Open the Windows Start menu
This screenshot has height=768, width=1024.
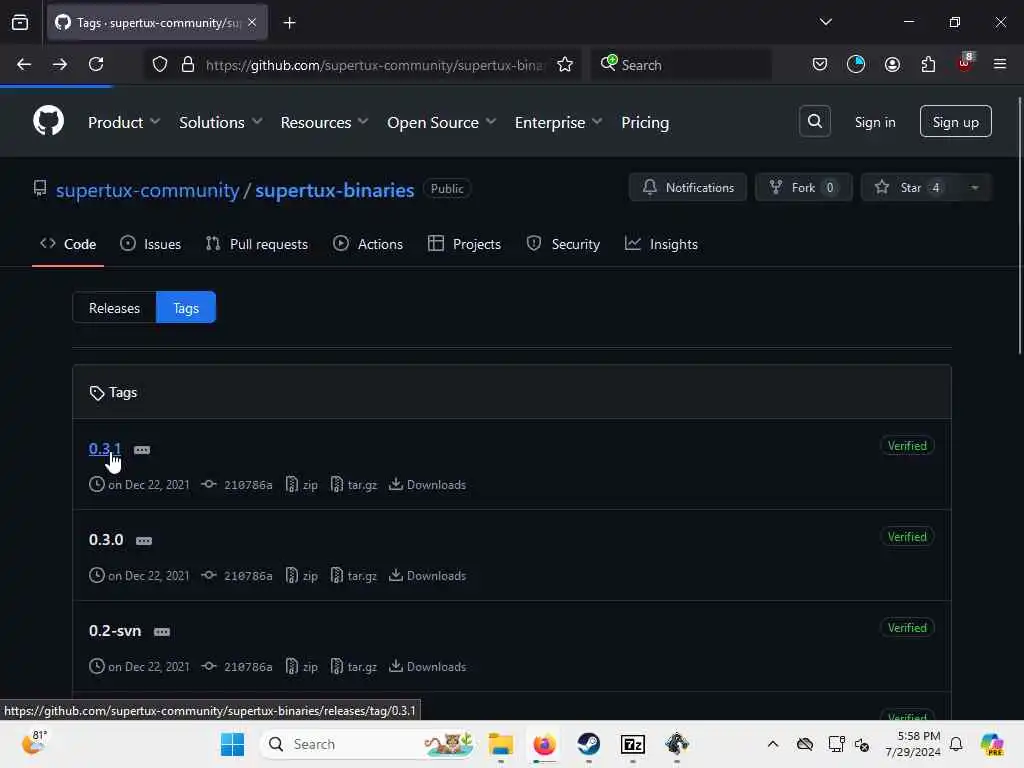coord(232,744)
